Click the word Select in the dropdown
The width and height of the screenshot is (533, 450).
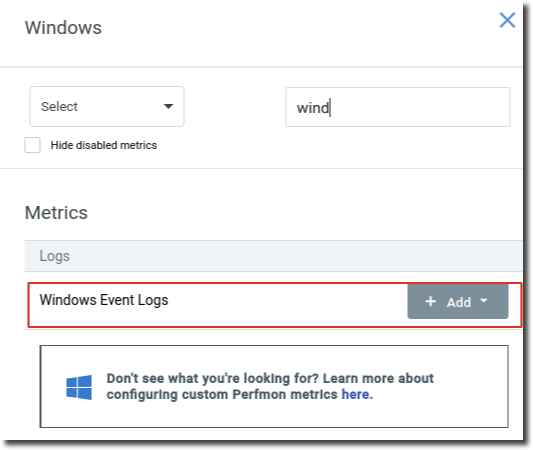pos(59,107)
